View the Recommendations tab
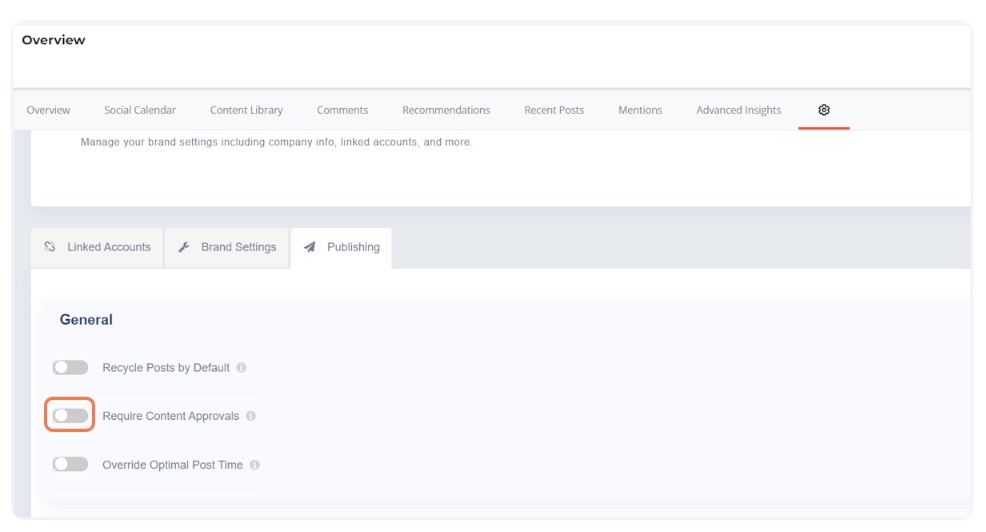This screenshot has height=532, width=986. 446,110
